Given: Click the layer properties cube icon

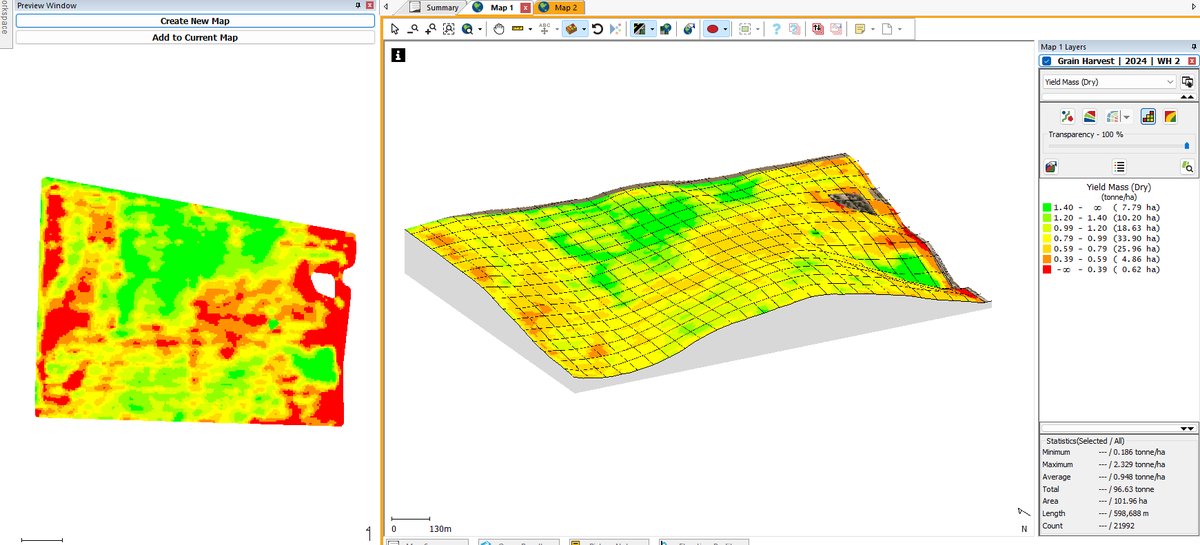Looking at the screenshot, I should (x=1051, y=167).
